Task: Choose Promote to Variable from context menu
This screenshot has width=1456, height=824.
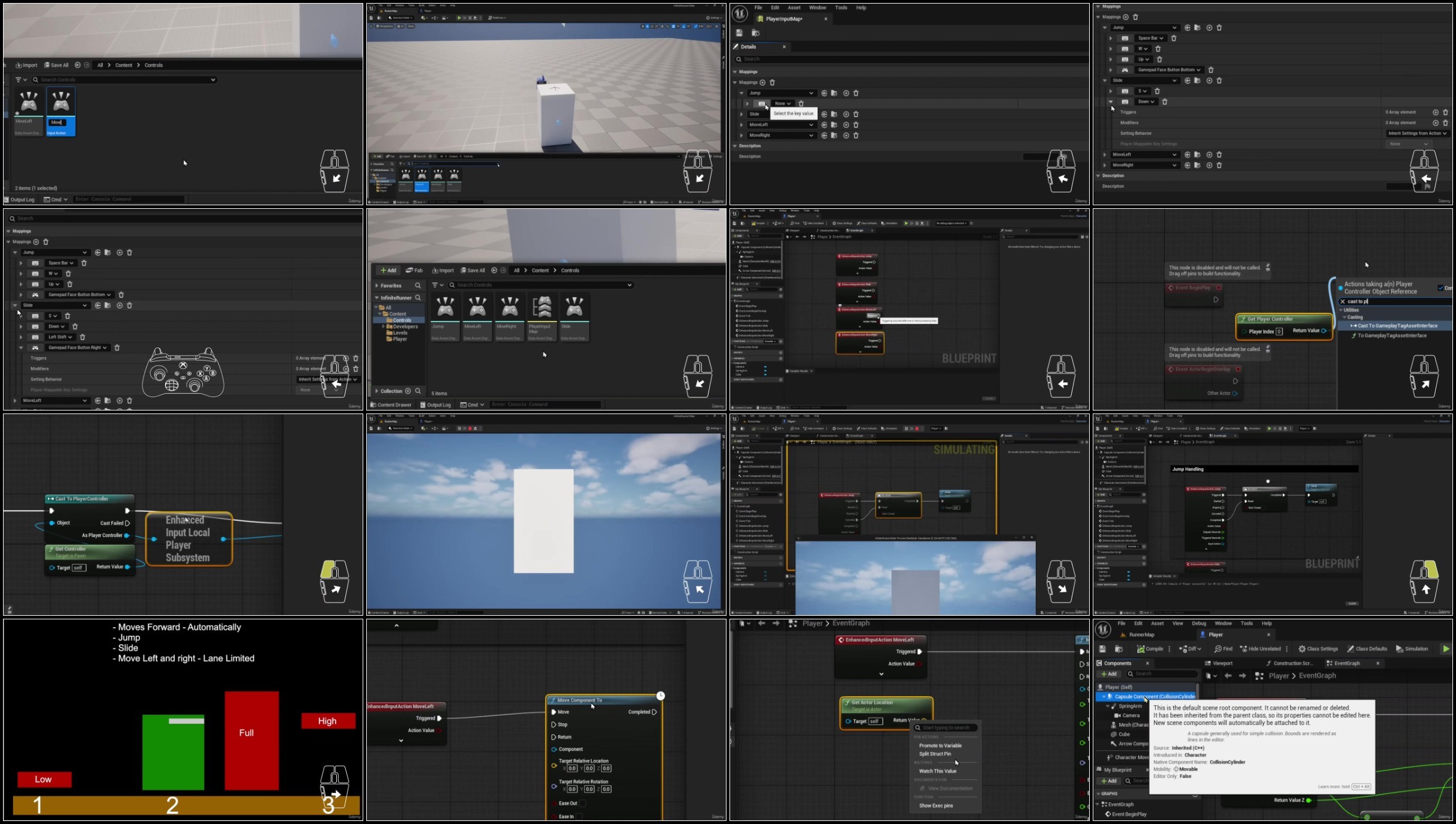Action: click(940, 746)
